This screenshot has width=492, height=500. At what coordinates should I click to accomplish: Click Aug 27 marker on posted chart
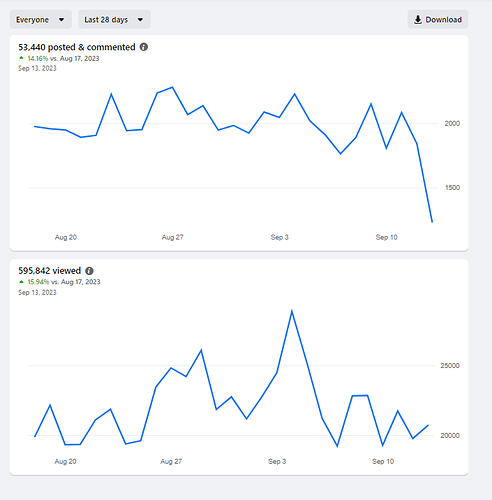172,237
